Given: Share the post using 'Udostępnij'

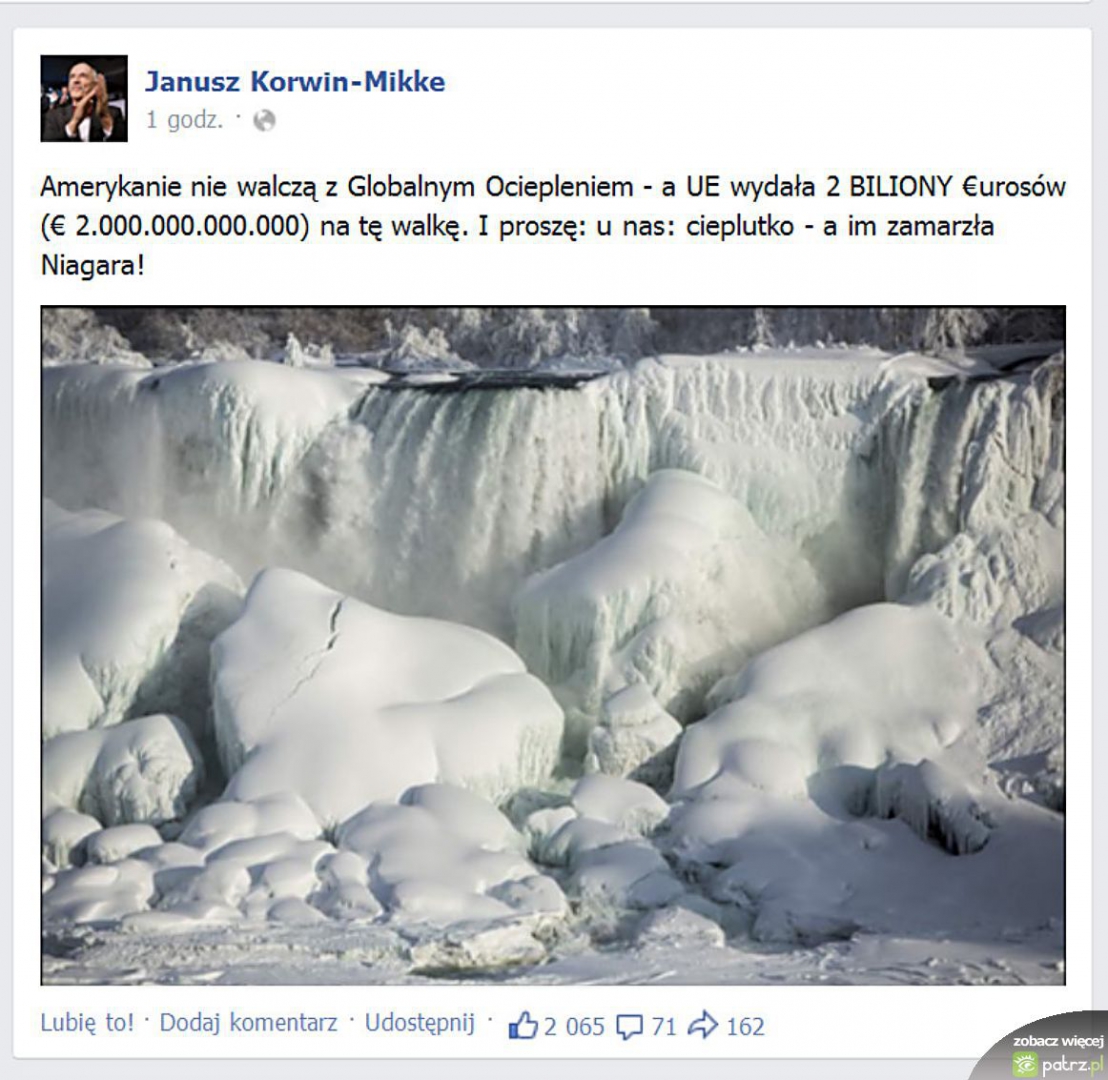Looking at the screenshot, I should click(420, 1023).
